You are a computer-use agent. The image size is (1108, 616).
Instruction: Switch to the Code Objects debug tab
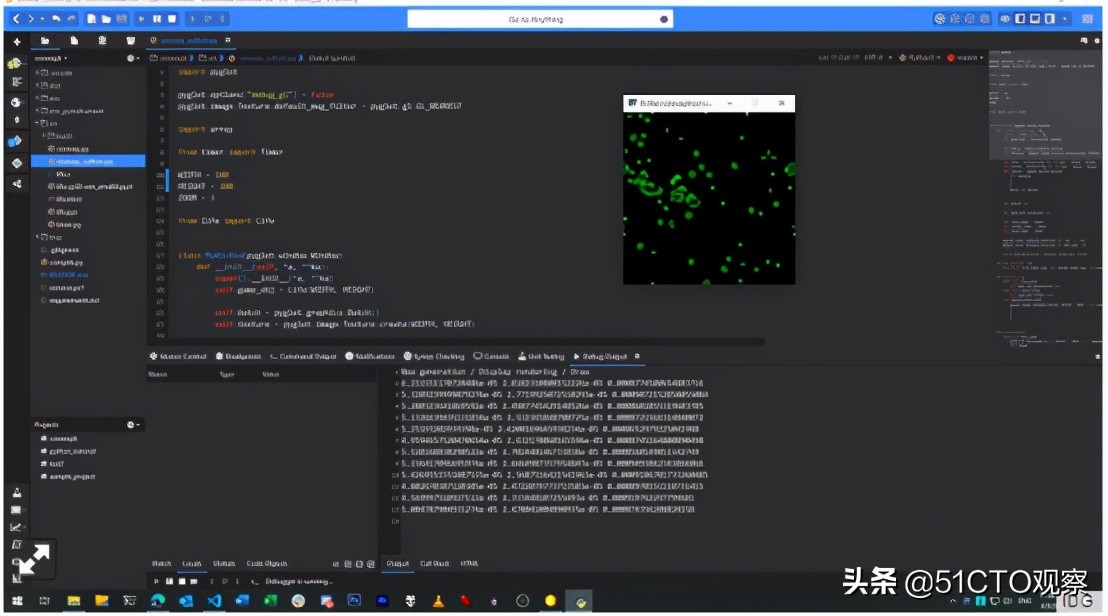click(266, 564)
